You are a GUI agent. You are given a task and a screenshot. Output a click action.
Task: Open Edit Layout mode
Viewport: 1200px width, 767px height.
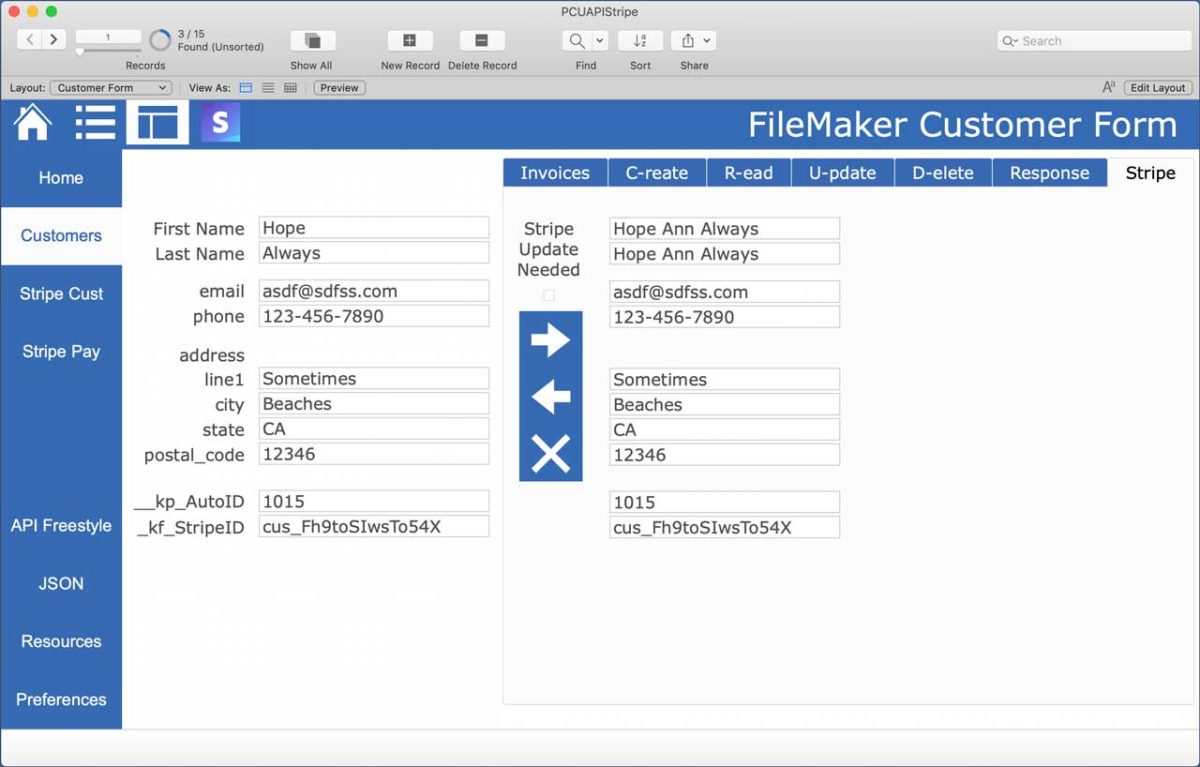tap(1157, 87)
